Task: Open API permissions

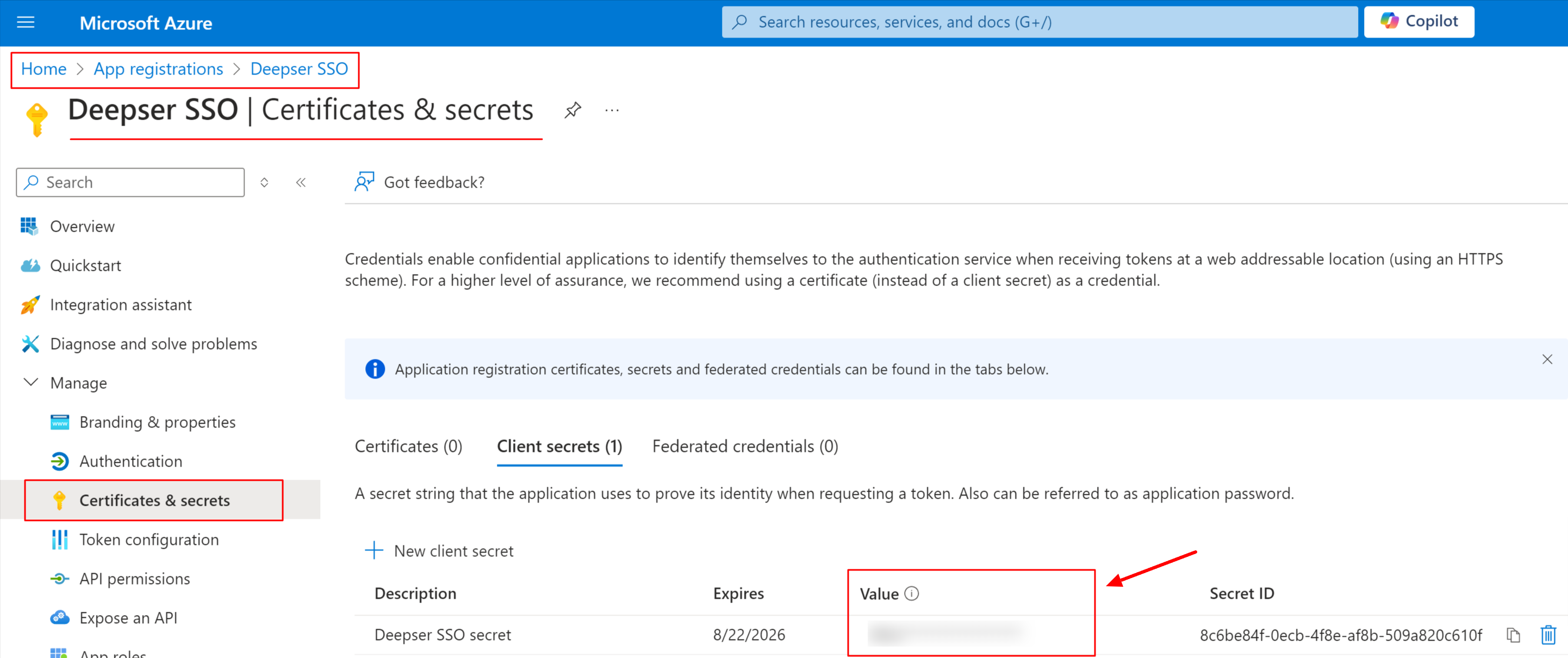Action: click(x=134, y=578)
